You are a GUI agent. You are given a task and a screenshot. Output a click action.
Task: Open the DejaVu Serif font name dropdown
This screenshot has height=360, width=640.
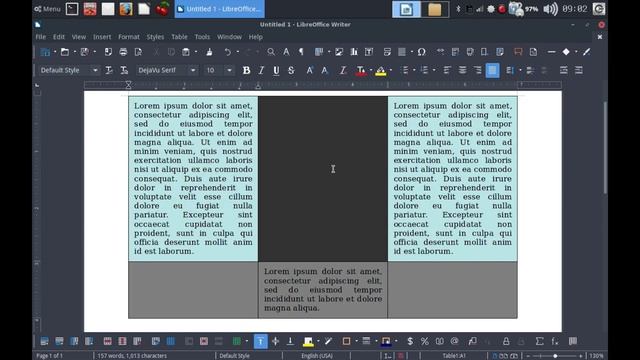(x=193, y=70)
